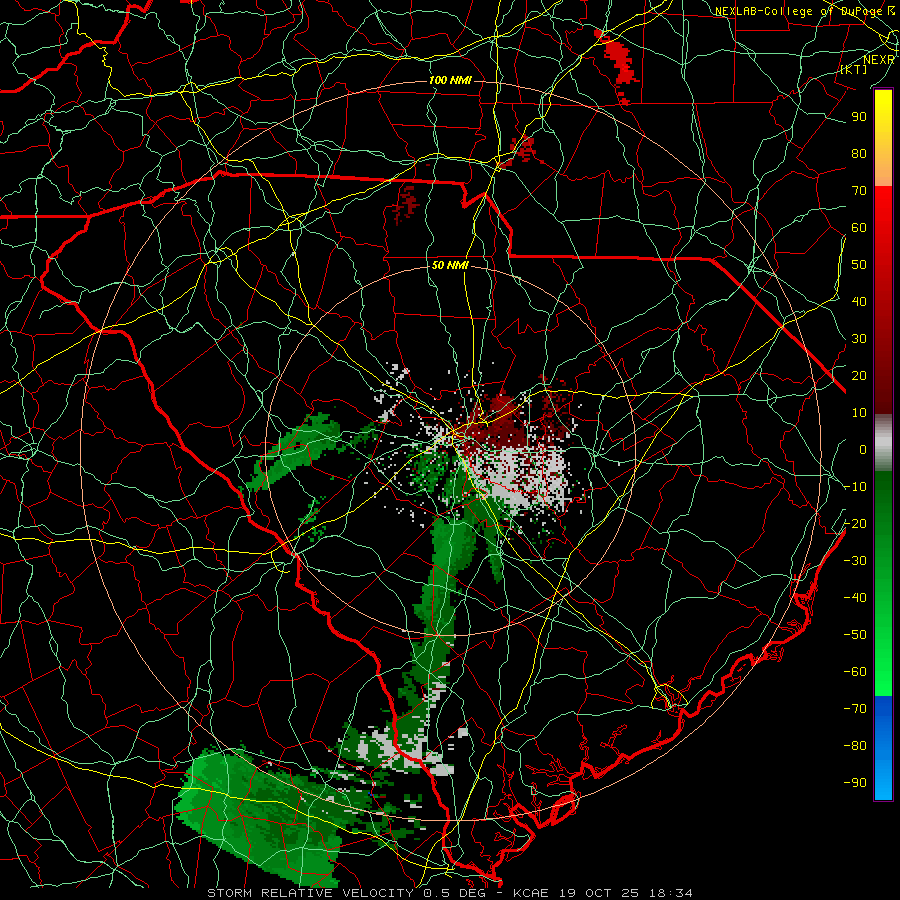The width and height of the screenshot is (900, 900).
Task: Click the 50 NMI range ring label
Action: pos(450,265)
